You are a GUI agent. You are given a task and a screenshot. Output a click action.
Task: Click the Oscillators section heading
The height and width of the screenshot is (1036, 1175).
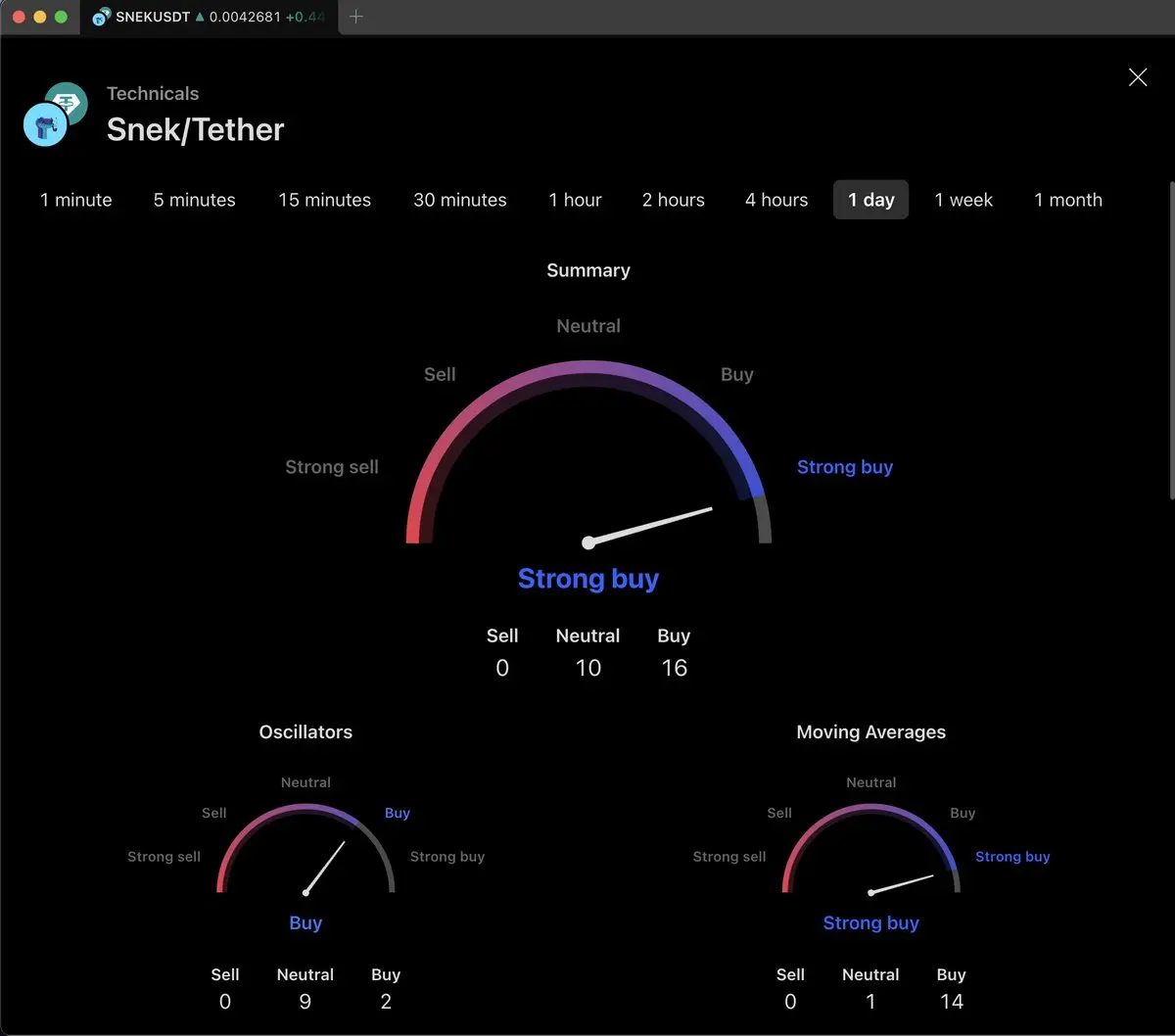(305, 731)
